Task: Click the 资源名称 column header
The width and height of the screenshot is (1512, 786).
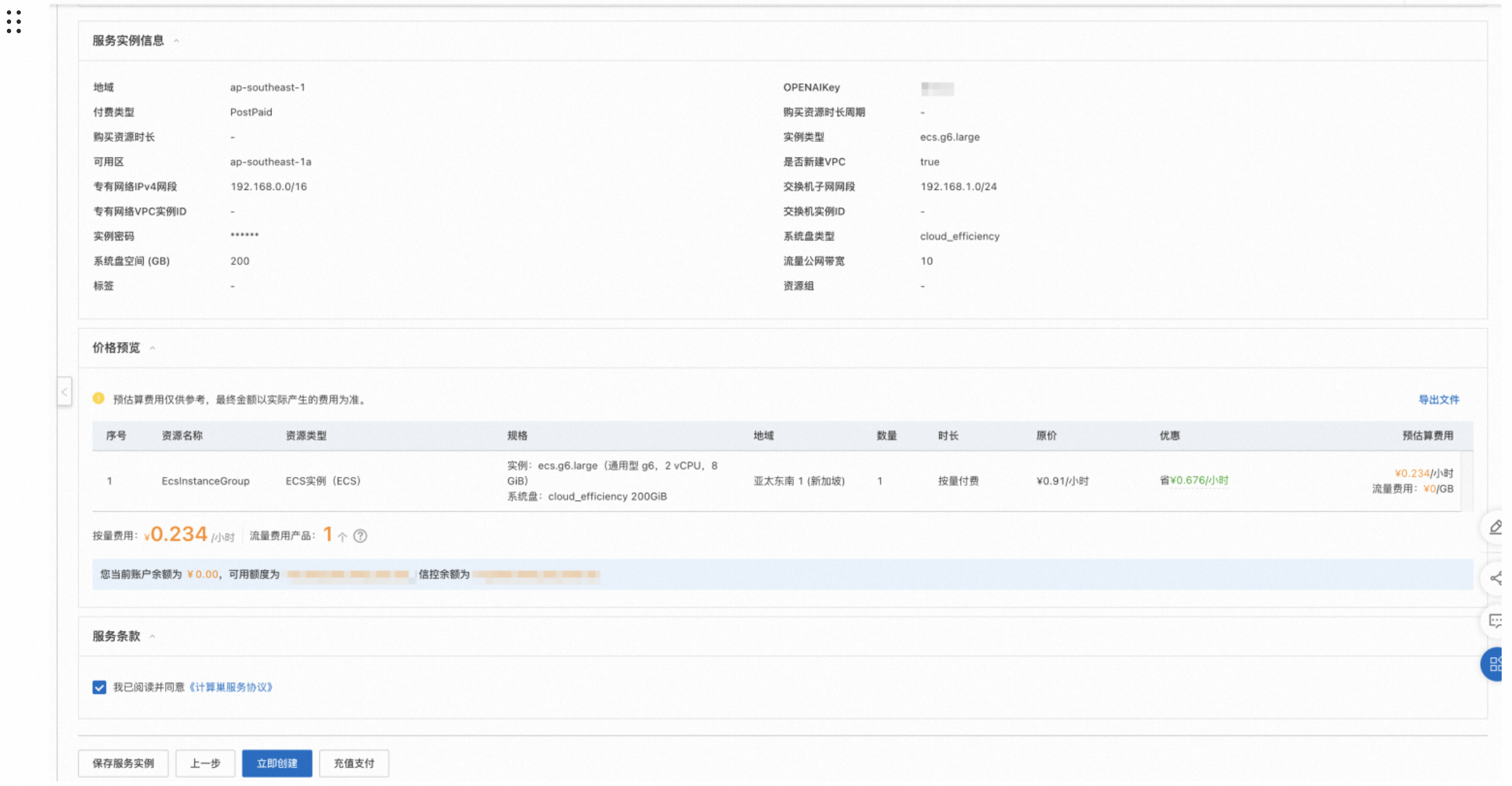Action: coord(182,436)
